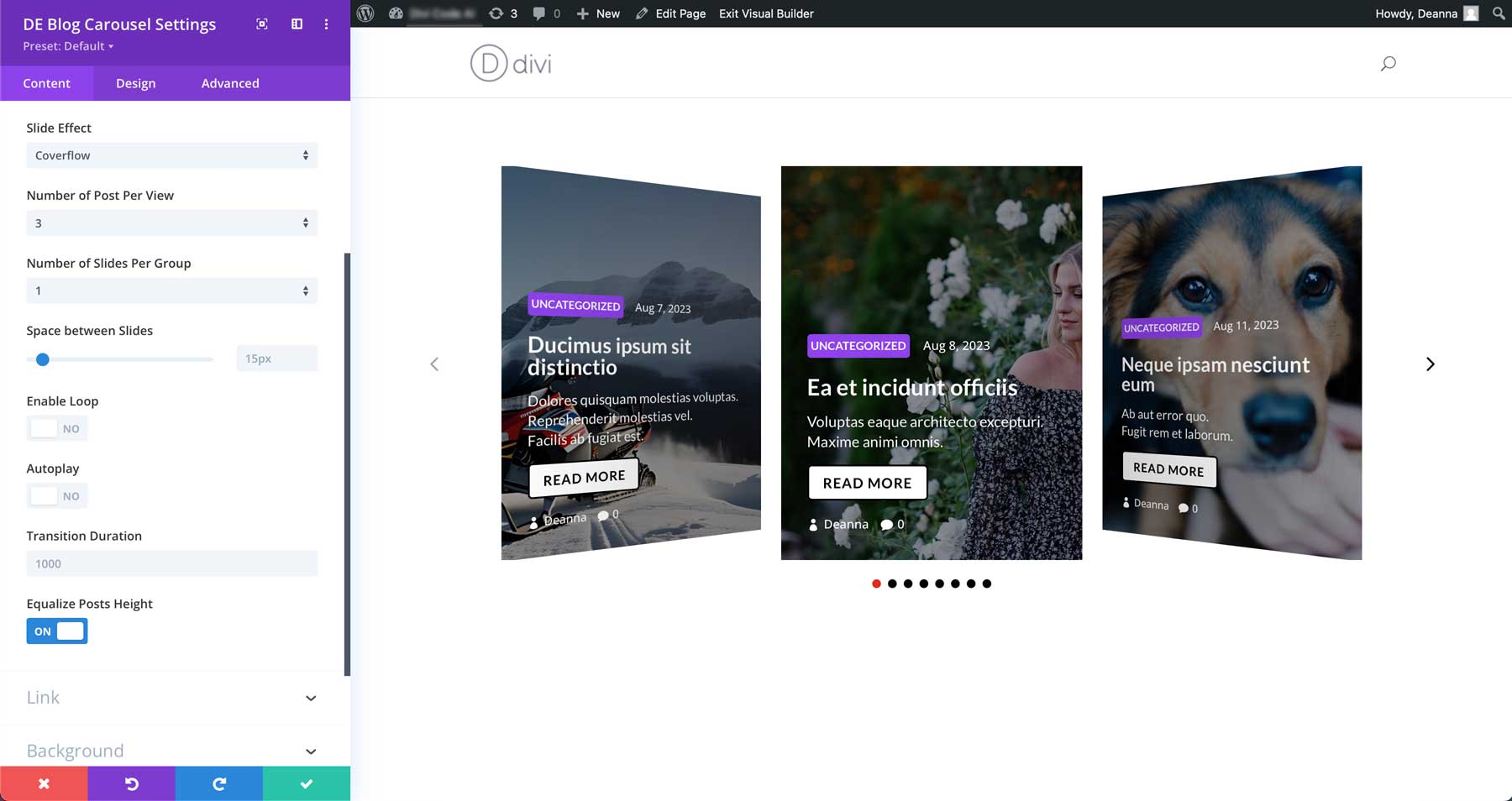Open the Number of Post Per View dropdown
Viewport: 1512px width, 801px height.
point(171,223)
